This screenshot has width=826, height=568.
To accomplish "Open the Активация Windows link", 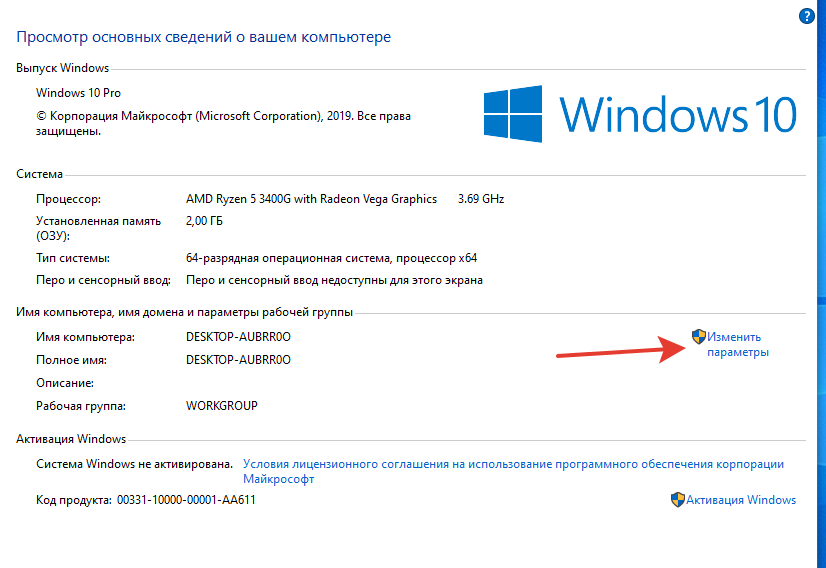I will tap(741, 500).
